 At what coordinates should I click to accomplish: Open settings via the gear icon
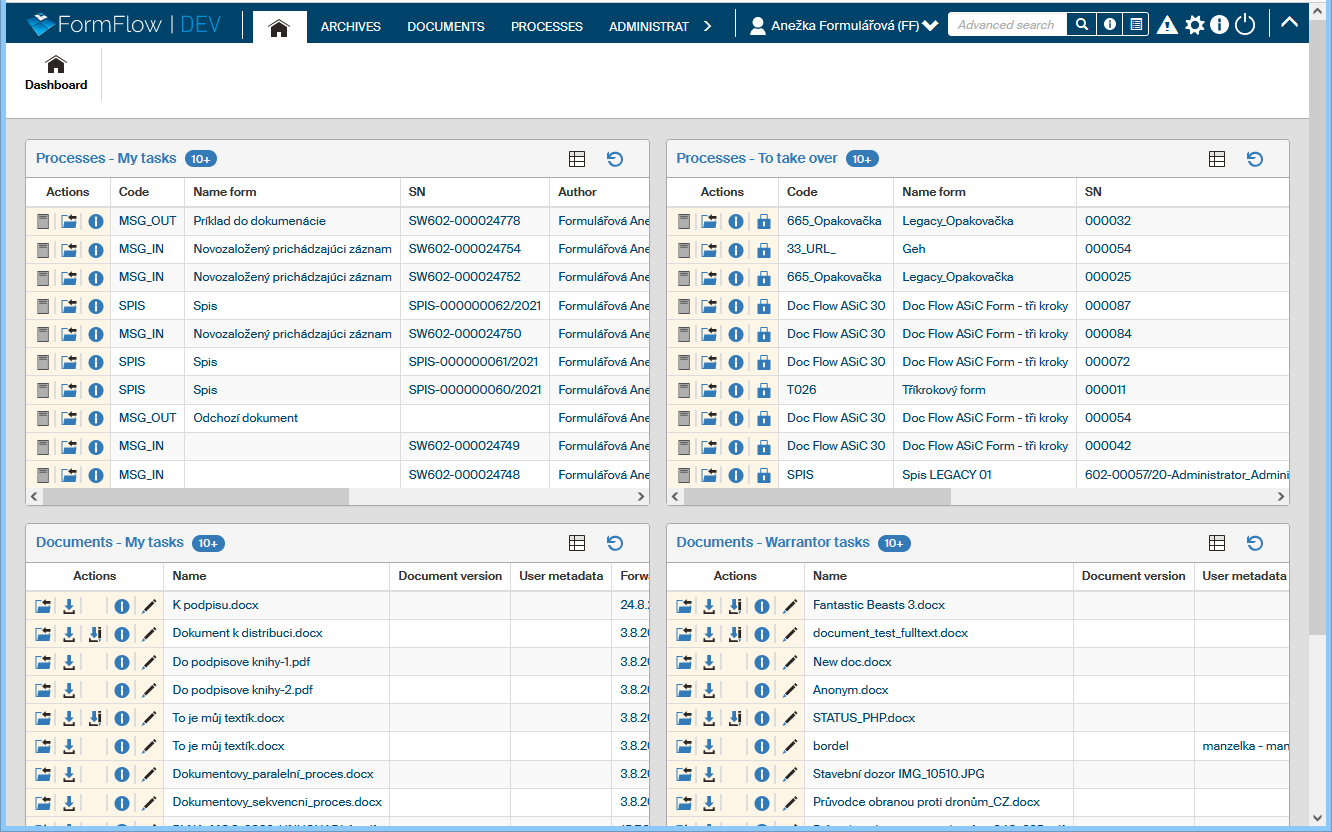tap(1194, 25)
